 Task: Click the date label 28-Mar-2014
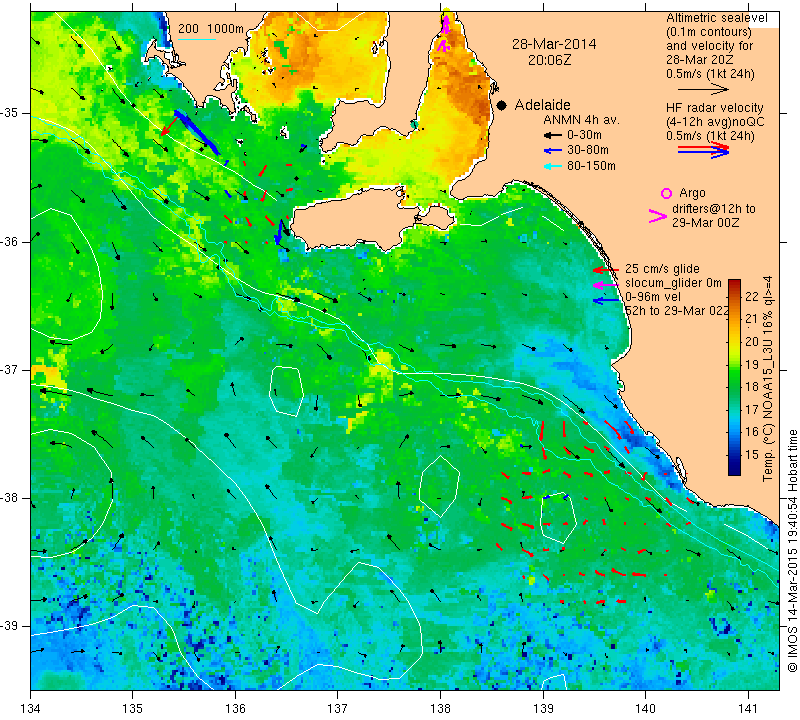pyautogui.click(x=554, y=44)
